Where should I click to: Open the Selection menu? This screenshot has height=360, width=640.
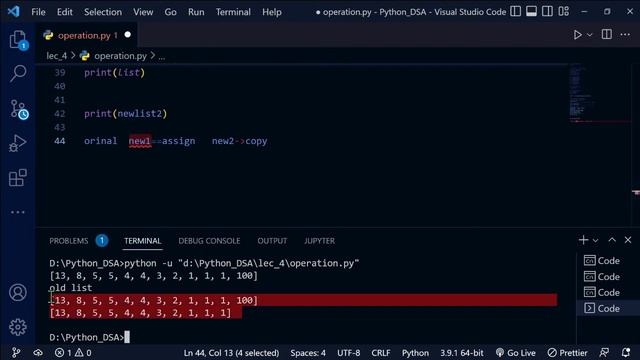103,12
